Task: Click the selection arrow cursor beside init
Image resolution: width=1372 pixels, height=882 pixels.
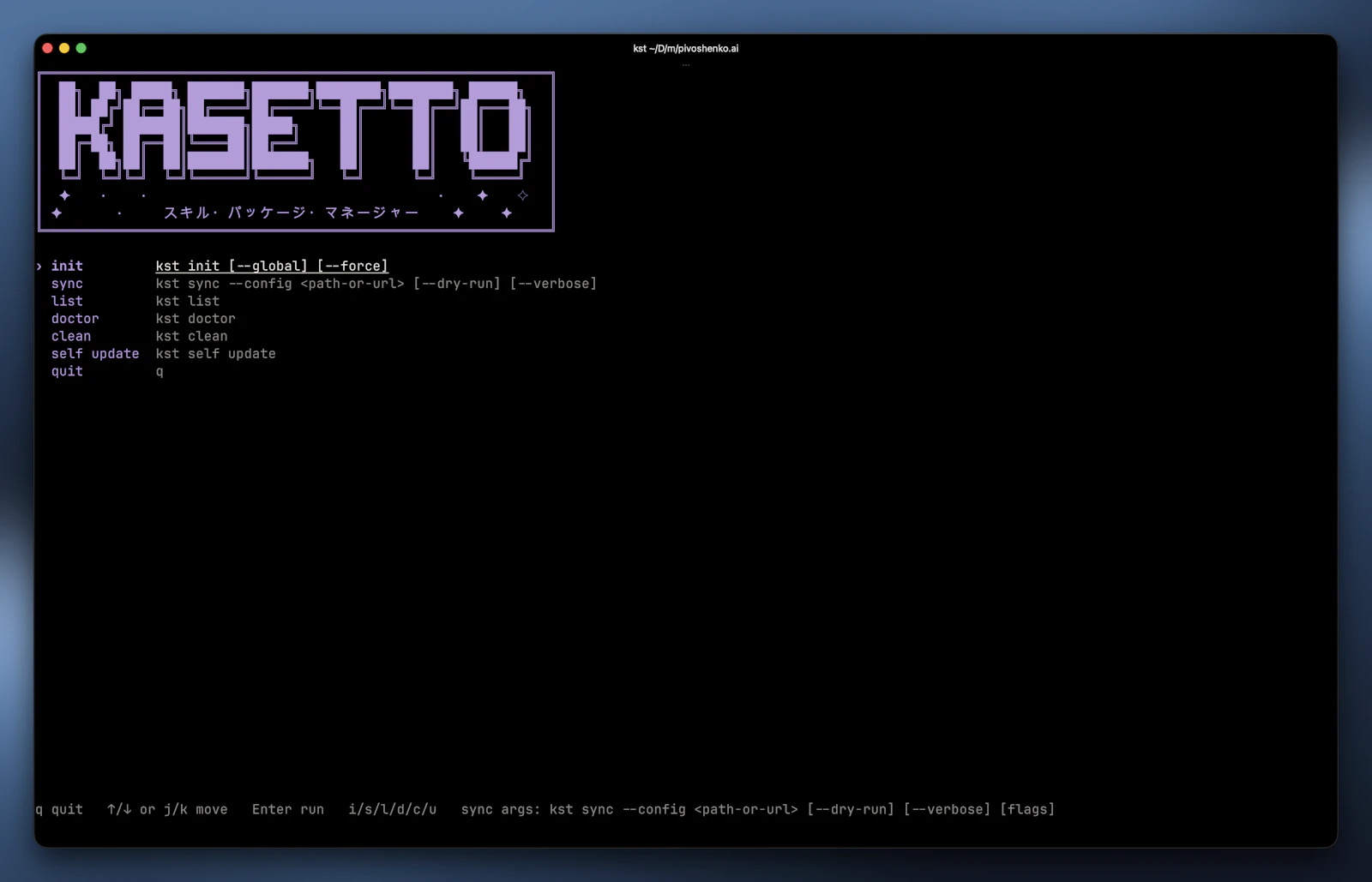Action: click(x=39, y=267)
